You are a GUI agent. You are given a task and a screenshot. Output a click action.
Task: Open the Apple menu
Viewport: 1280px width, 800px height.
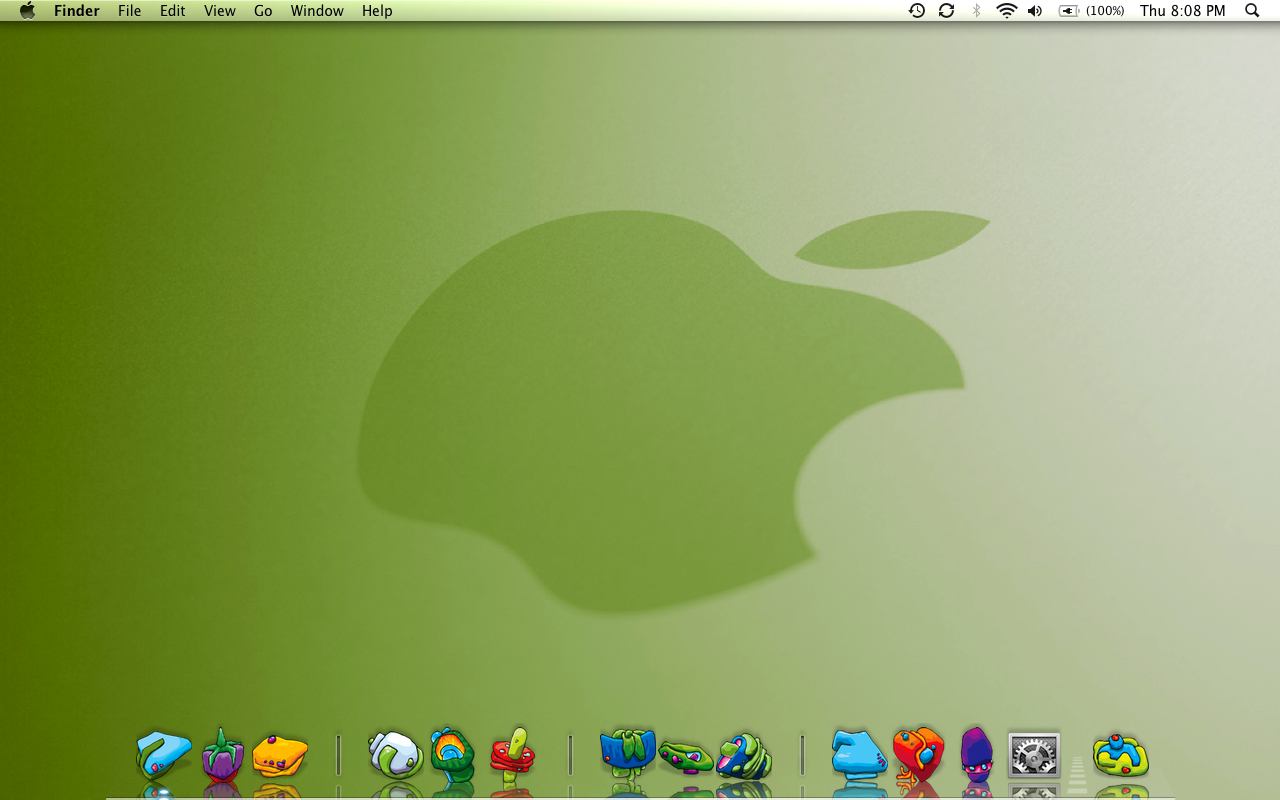(27, 11)
